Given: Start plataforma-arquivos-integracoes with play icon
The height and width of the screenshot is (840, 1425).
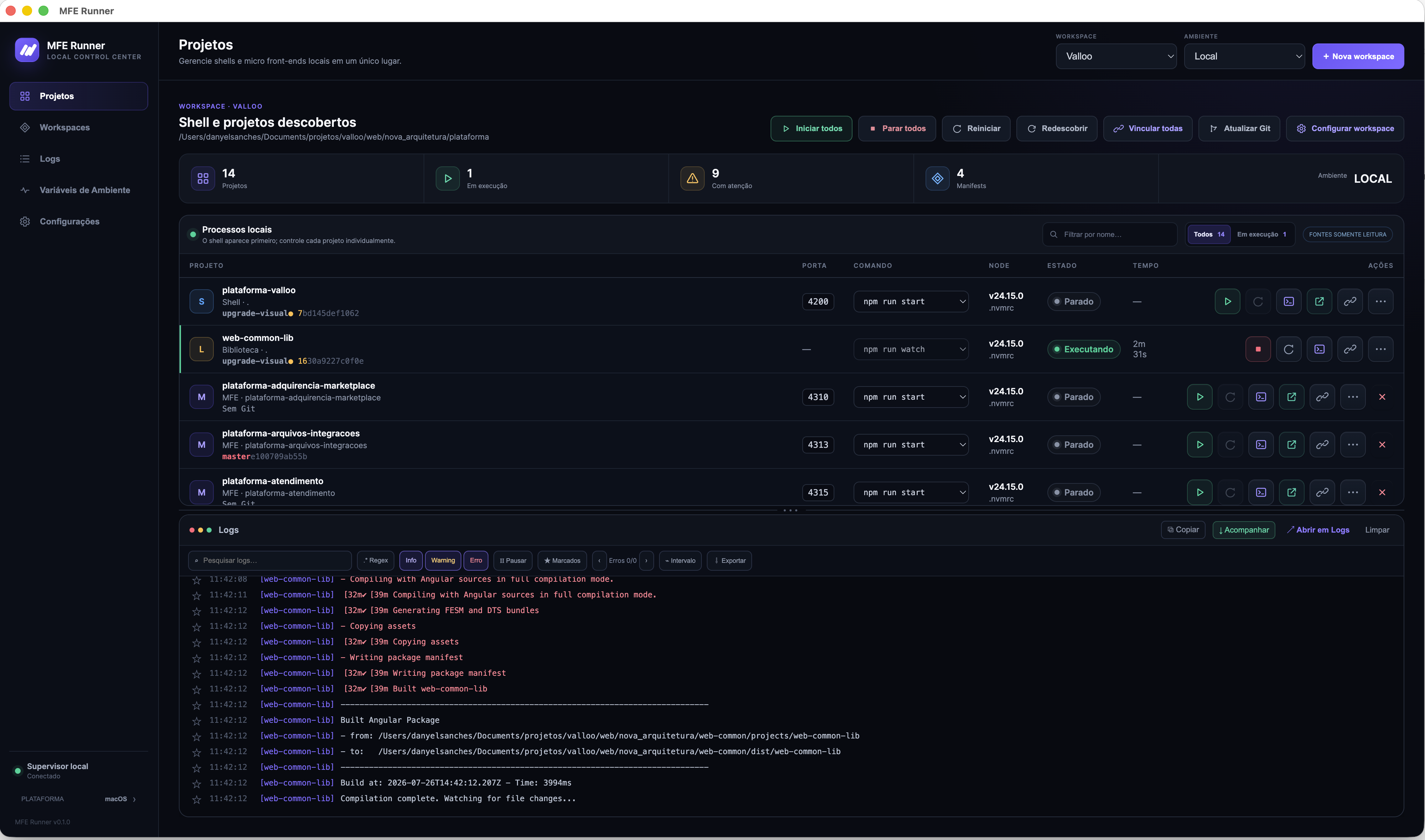Looking at the screenshot, I should point(1199,445).
